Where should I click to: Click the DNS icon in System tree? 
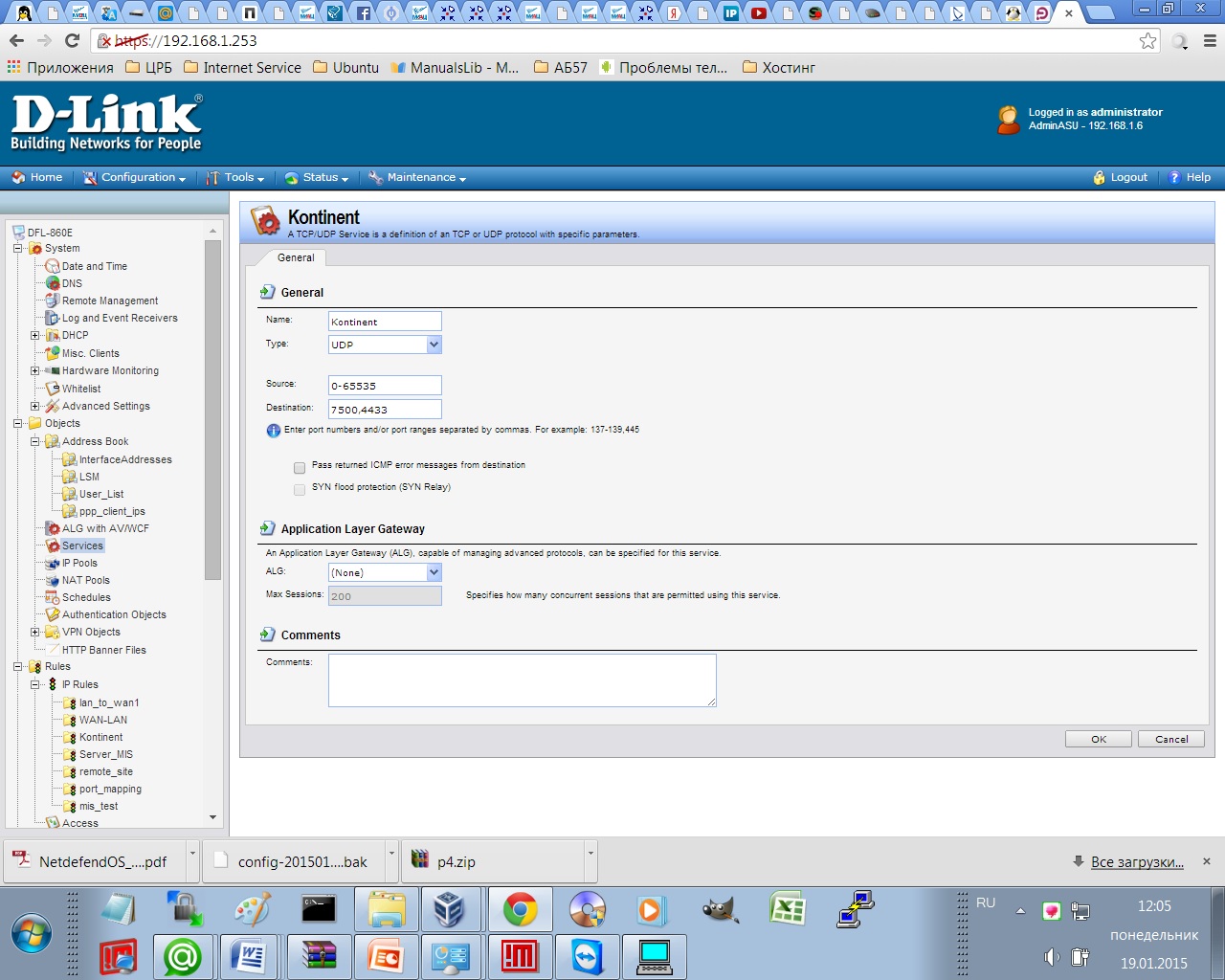pos(53,283)
